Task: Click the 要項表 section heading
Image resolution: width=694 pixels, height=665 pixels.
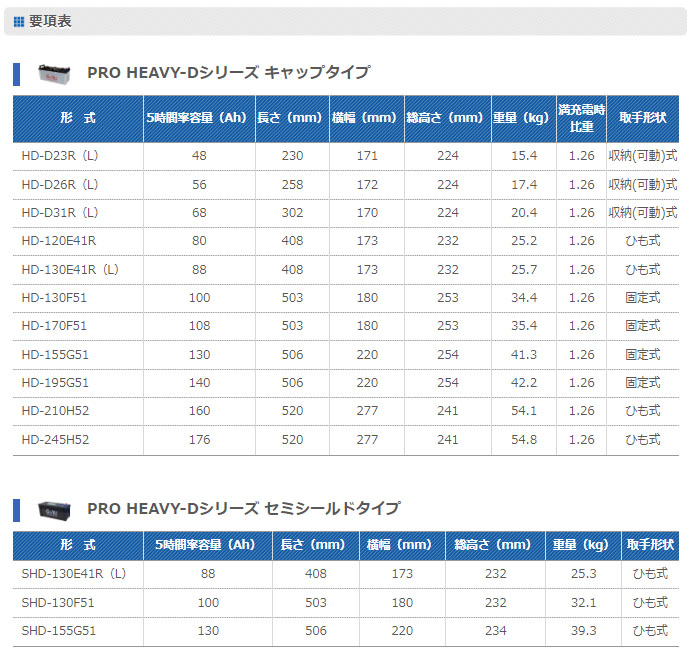Action: (x=50, y=21)
